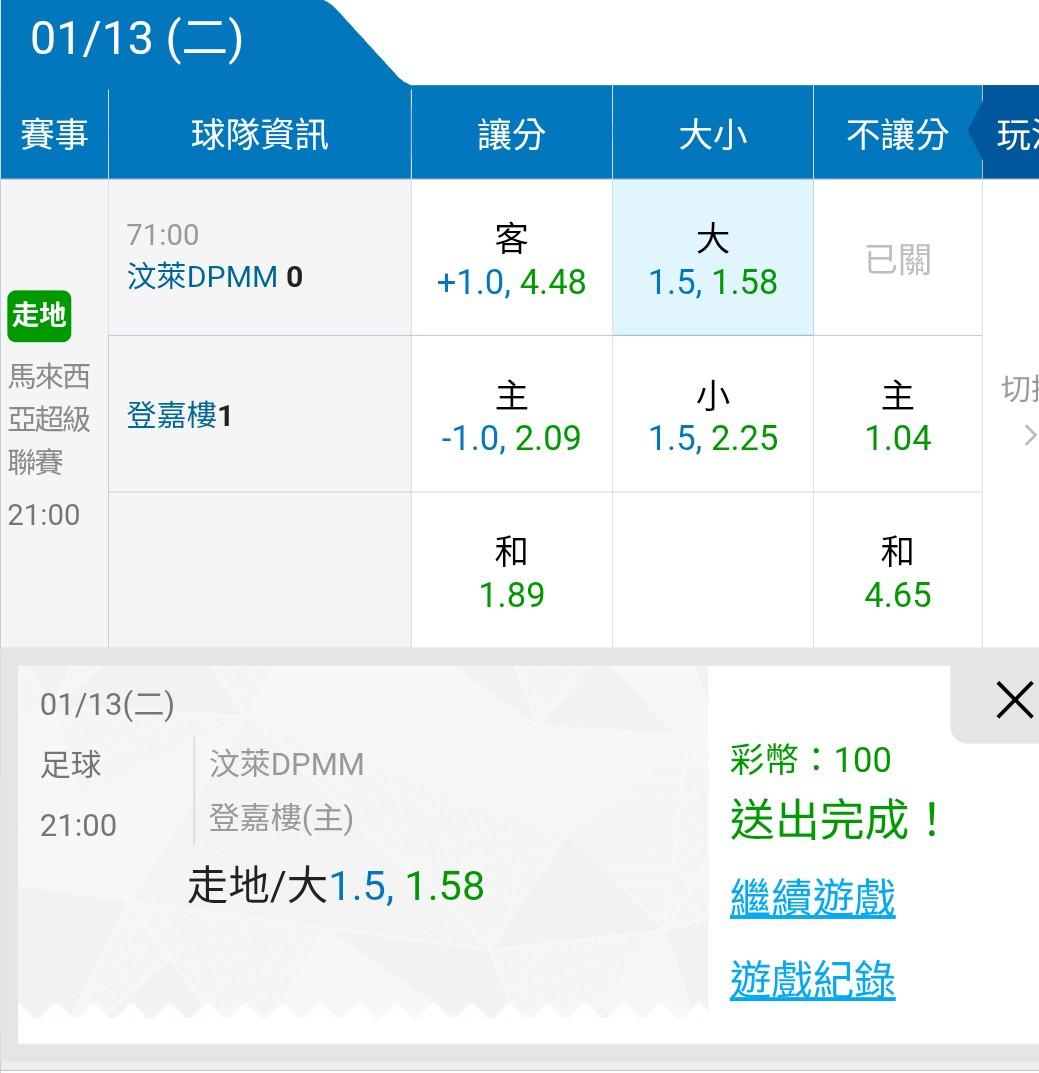
Task: Click the green 走地 live badge
Action: [39, 315]
